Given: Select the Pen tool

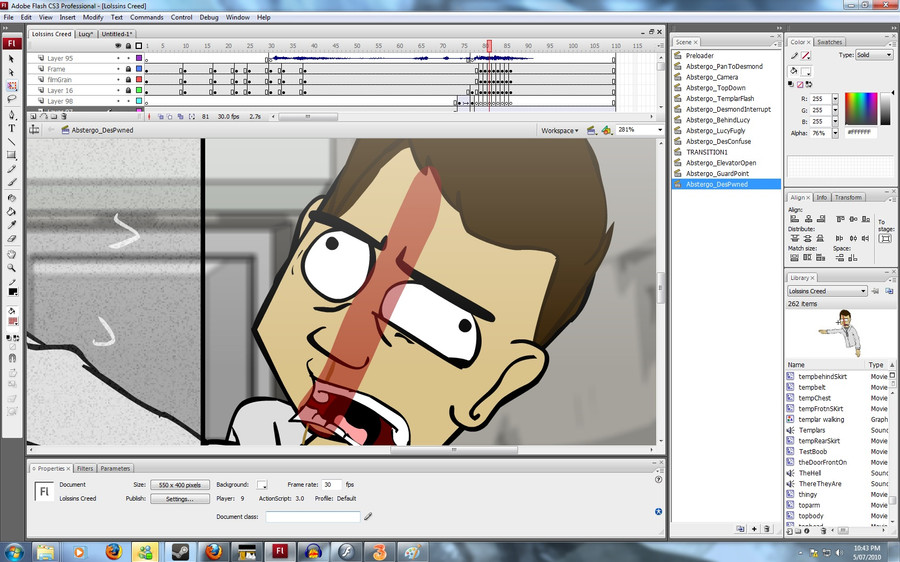Looking at the screenshot, I should pos(11,115).
